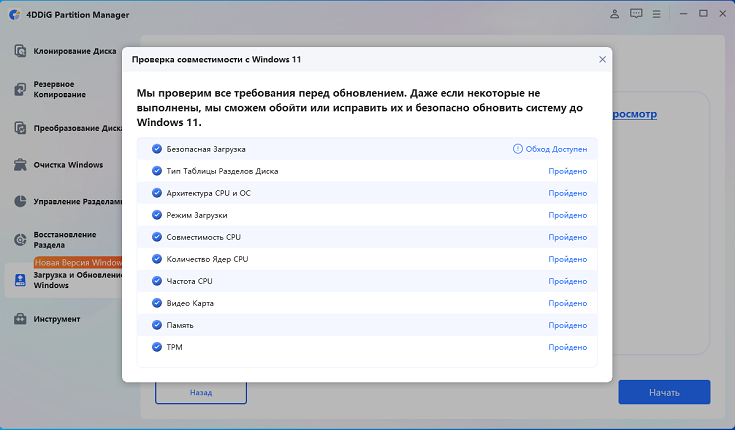The image size is (735, 430).
Task: Click the dialog title Проверка совместимости с Windows 11
Action: tap(216, 60)
